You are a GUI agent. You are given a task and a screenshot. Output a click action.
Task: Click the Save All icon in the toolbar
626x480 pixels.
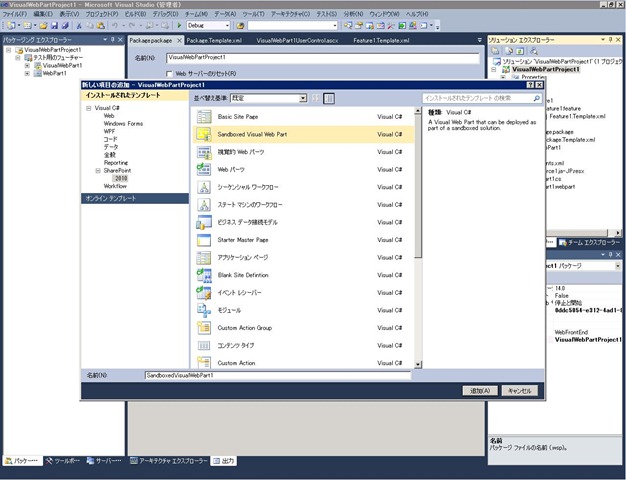(65, 26)
